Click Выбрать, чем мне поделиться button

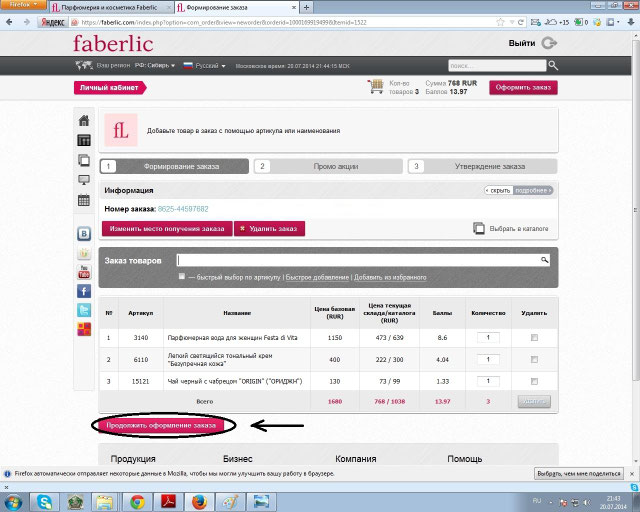[579, 474]
